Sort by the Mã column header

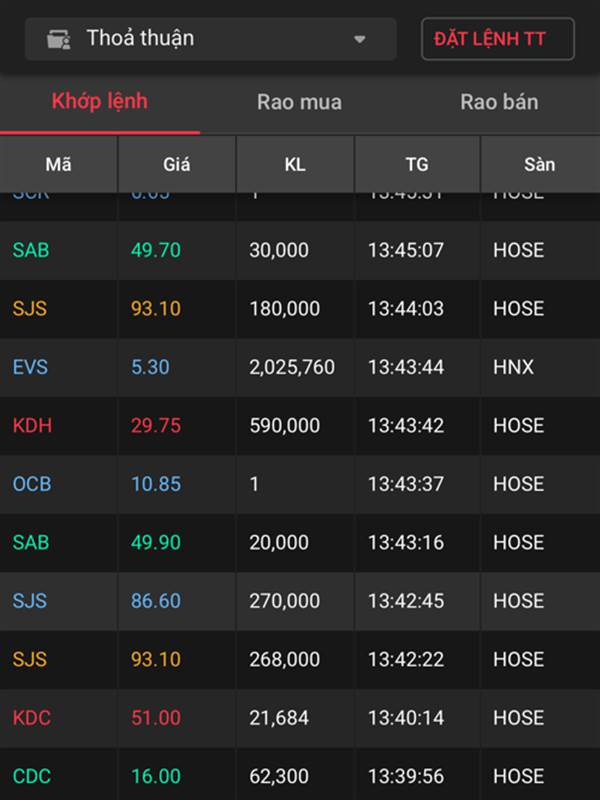click(x=59, y=164)
